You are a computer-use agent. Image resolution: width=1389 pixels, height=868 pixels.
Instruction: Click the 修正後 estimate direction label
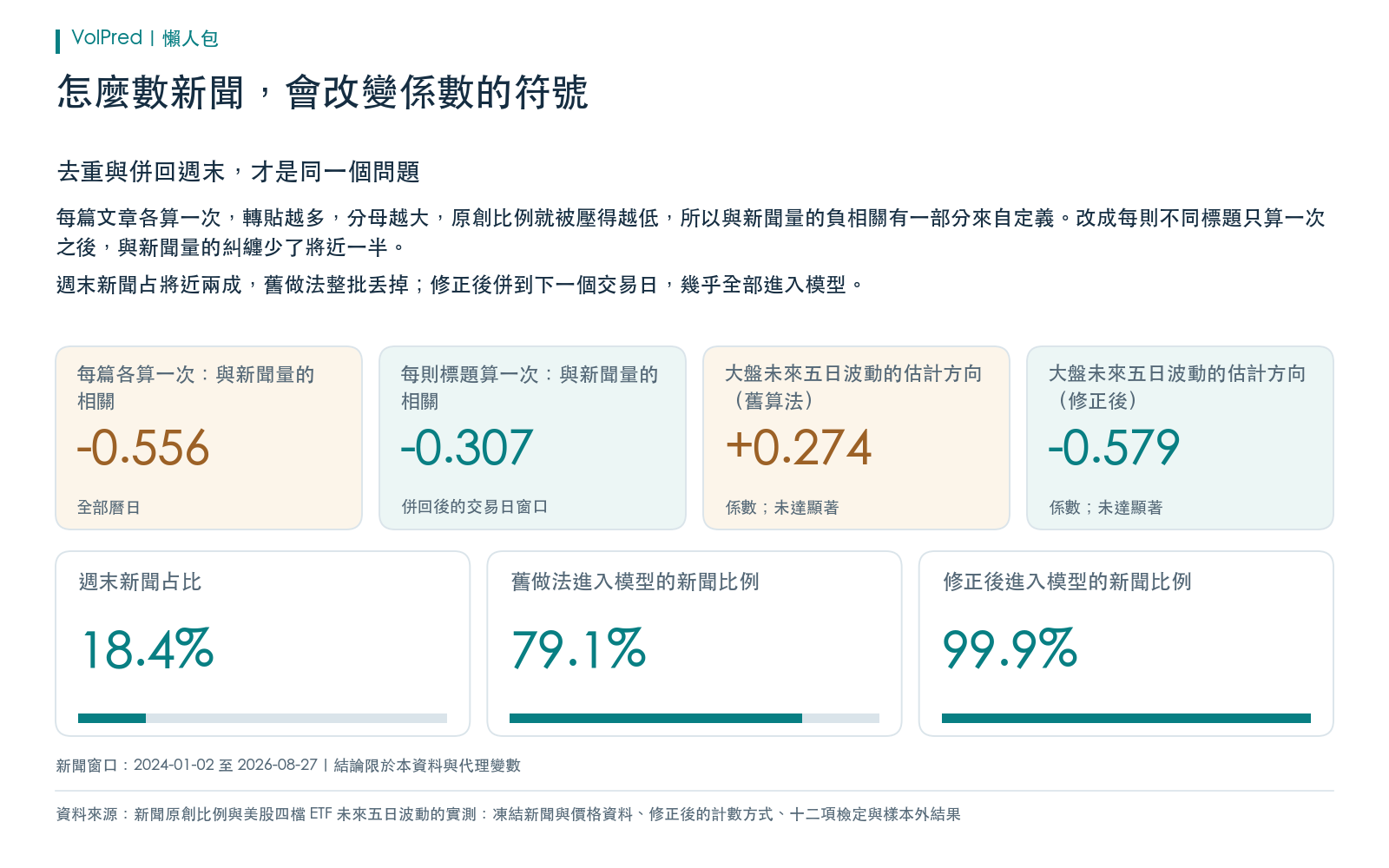pos(1177,386)
